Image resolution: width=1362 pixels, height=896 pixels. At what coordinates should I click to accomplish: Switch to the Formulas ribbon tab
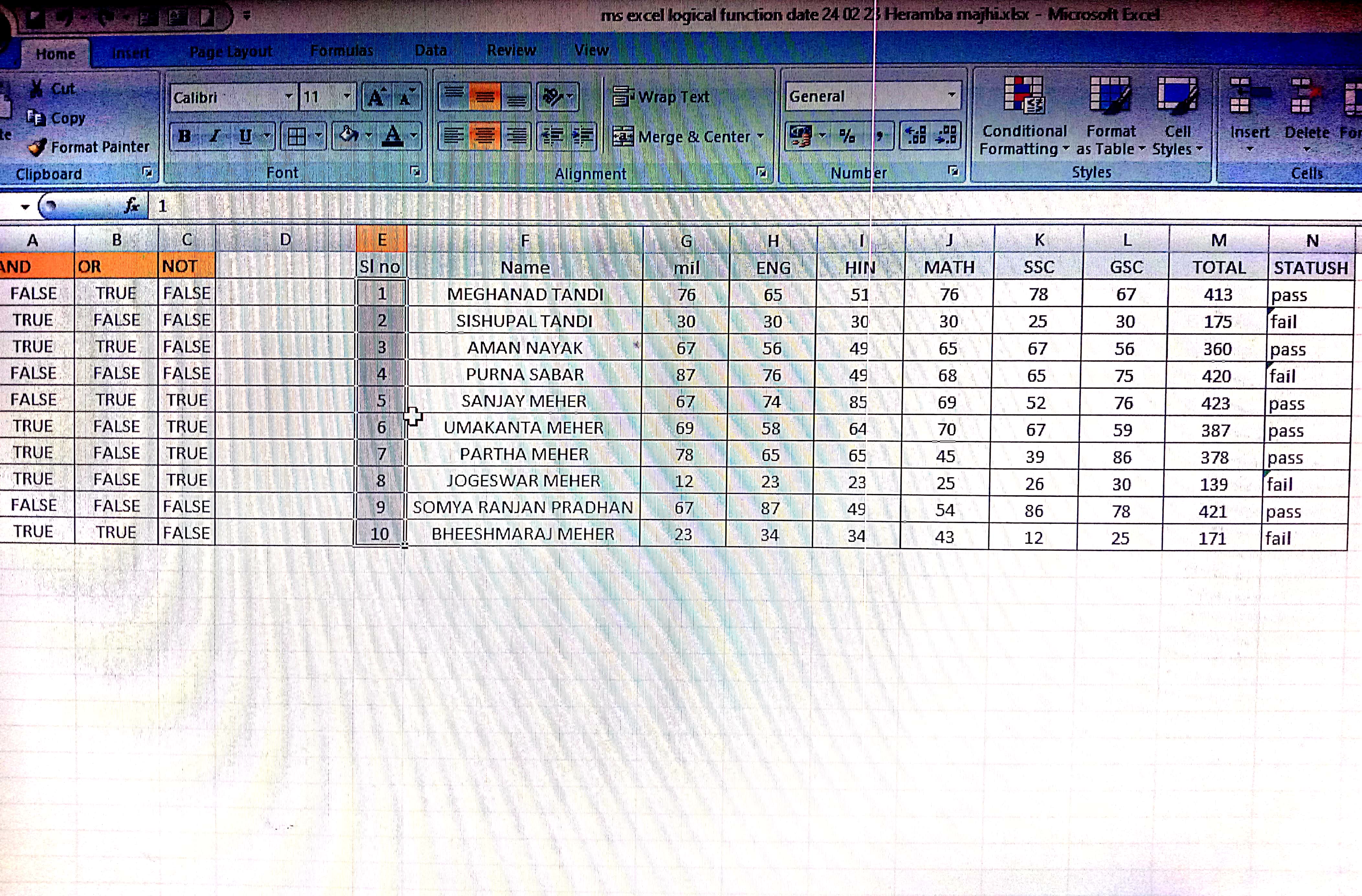coord(342,51)
